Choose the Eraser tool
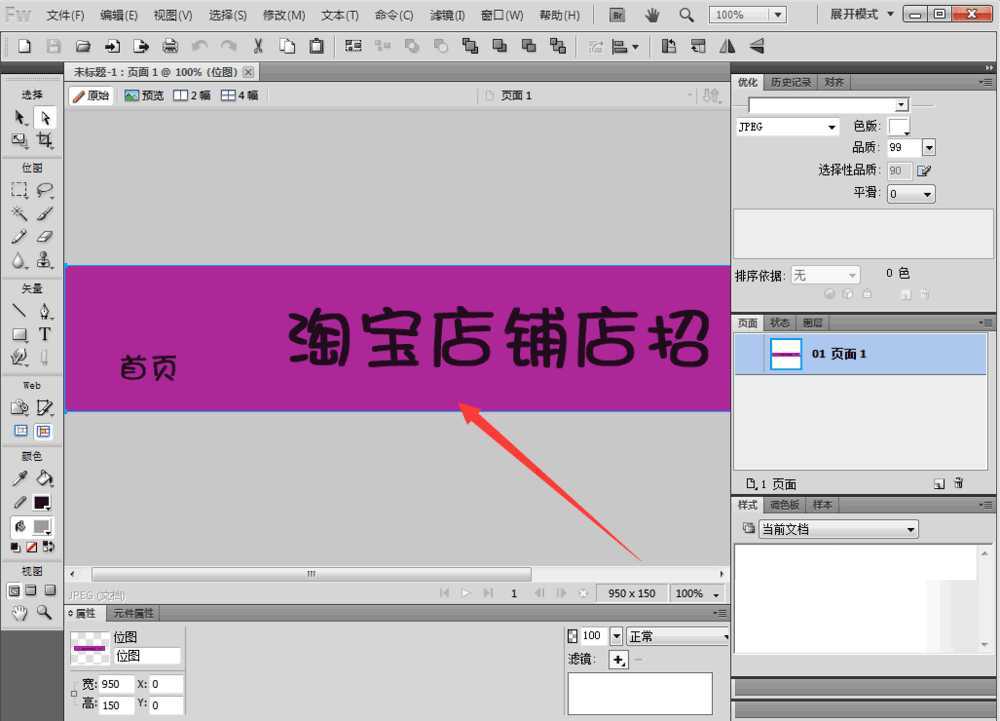The image size is (1000, 721). 45,237
